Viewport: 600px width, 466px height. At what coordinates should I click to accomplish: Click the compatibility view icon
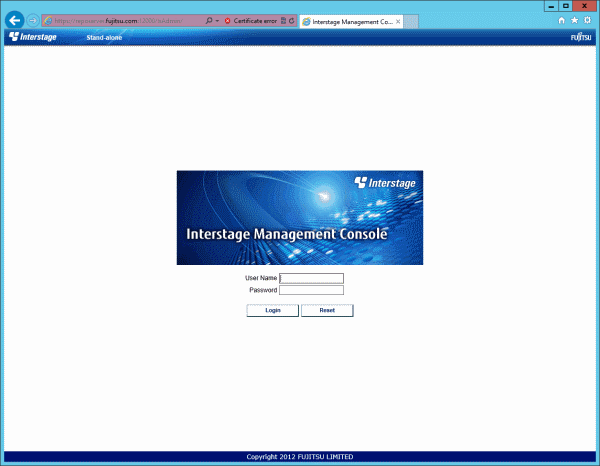(284, 21)
